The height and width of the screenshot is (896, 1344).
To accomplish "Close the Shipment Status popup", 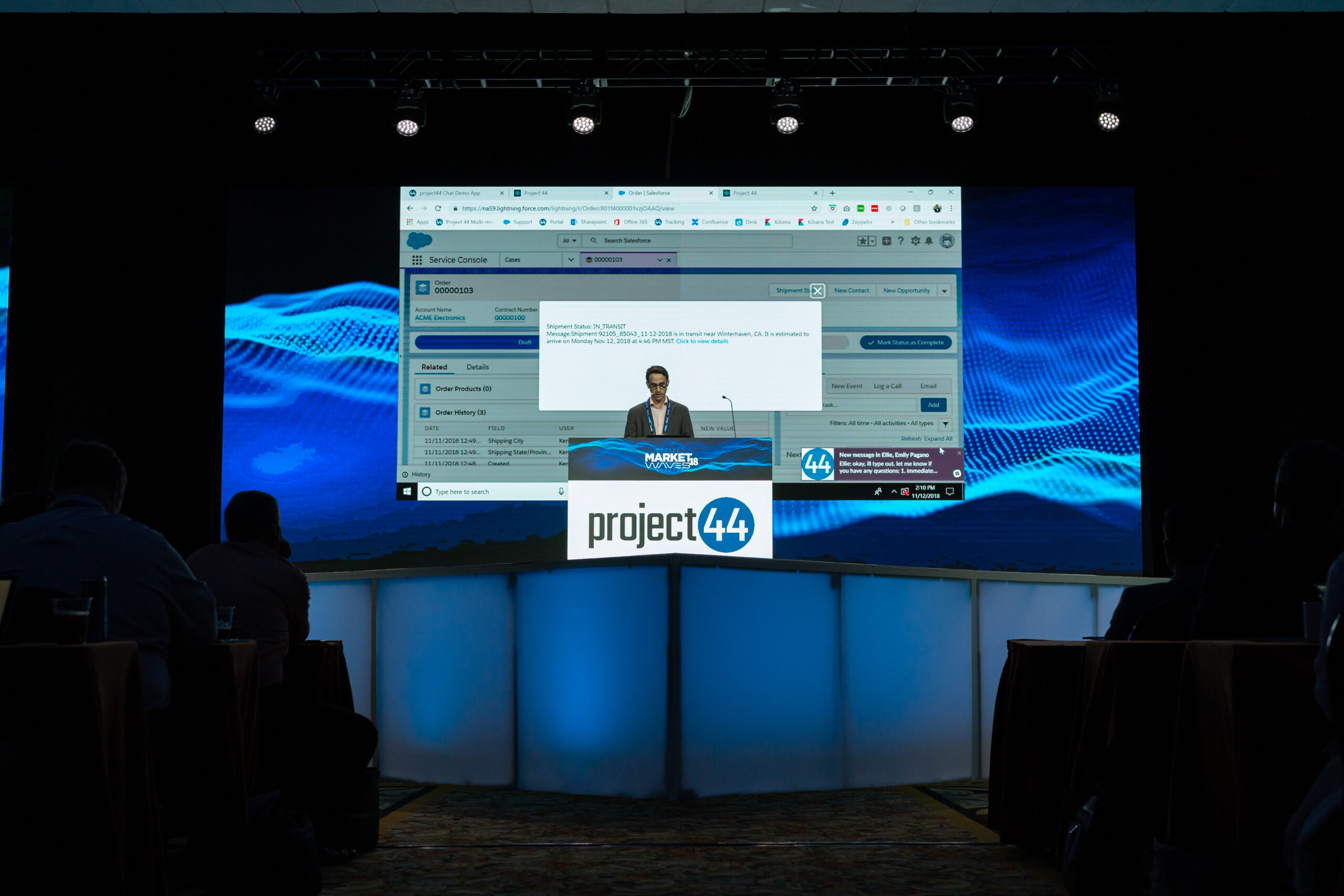I will [x=818, y=291].
